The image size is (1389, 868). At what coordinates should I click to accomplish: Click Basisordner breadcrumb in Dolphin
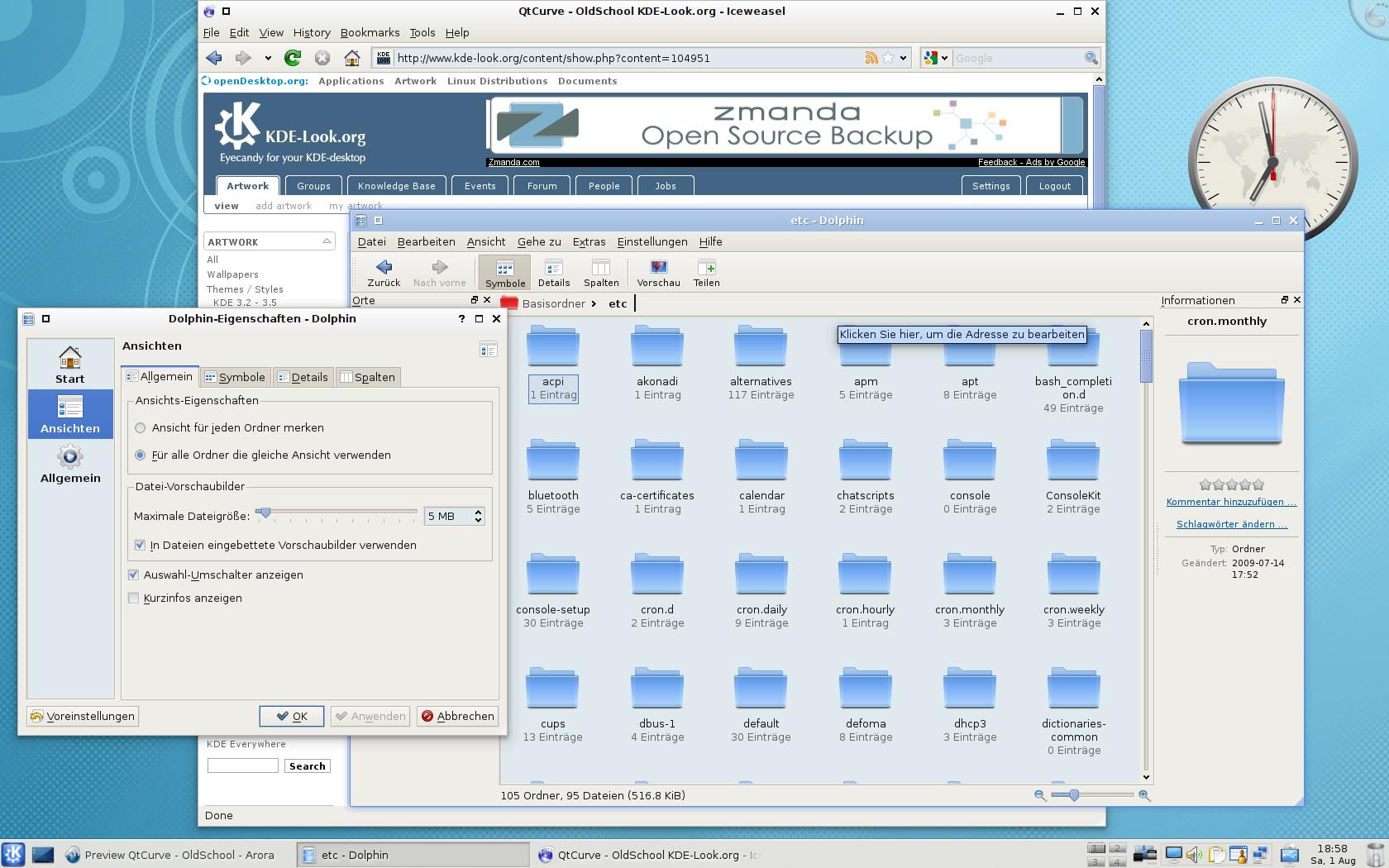coord(553,303)
